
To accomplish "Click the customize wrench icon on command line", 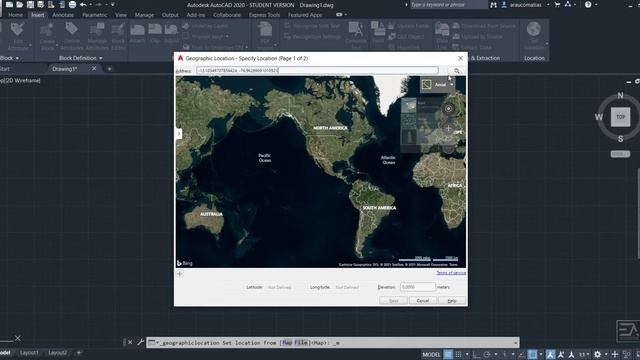I will 140,342.
